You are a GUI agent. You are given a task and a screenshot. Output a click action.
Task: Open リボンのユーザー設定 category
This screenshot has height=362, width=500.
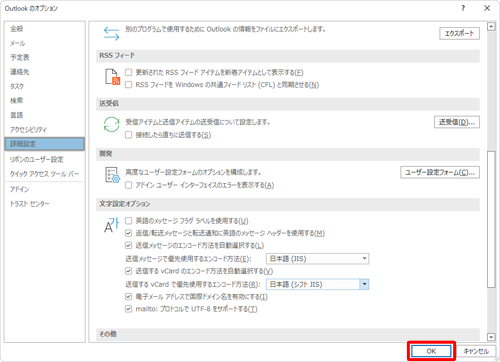pyautogui.click(x=44, y=159)
